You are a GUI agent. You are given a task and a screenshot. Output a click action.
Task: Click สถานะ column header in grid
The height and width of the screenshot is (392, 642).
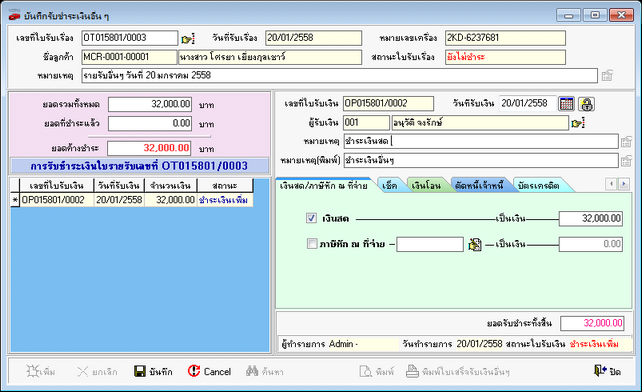point(225,186)
